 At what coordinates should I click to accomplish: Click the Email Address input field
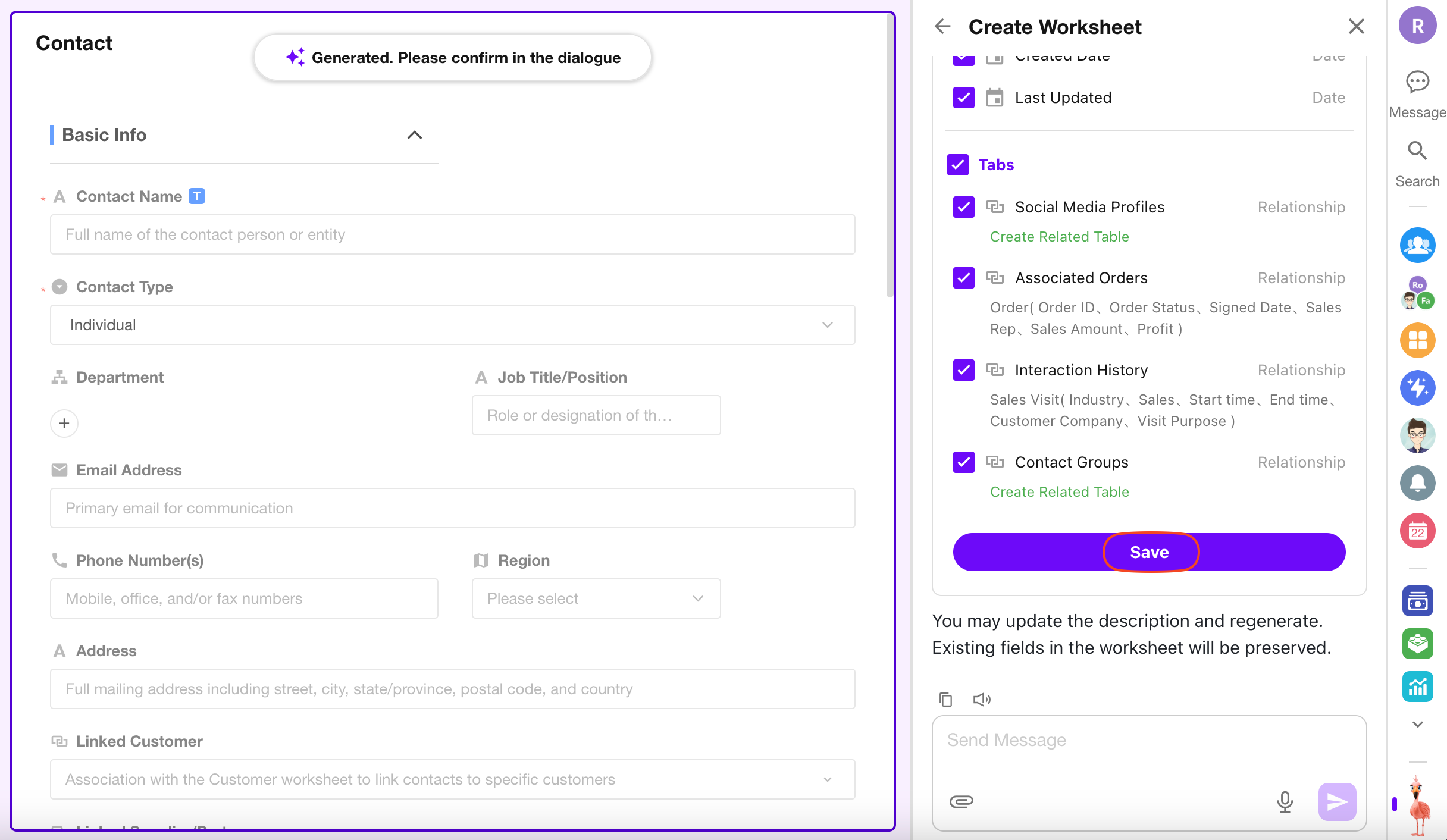click(452, 508)
